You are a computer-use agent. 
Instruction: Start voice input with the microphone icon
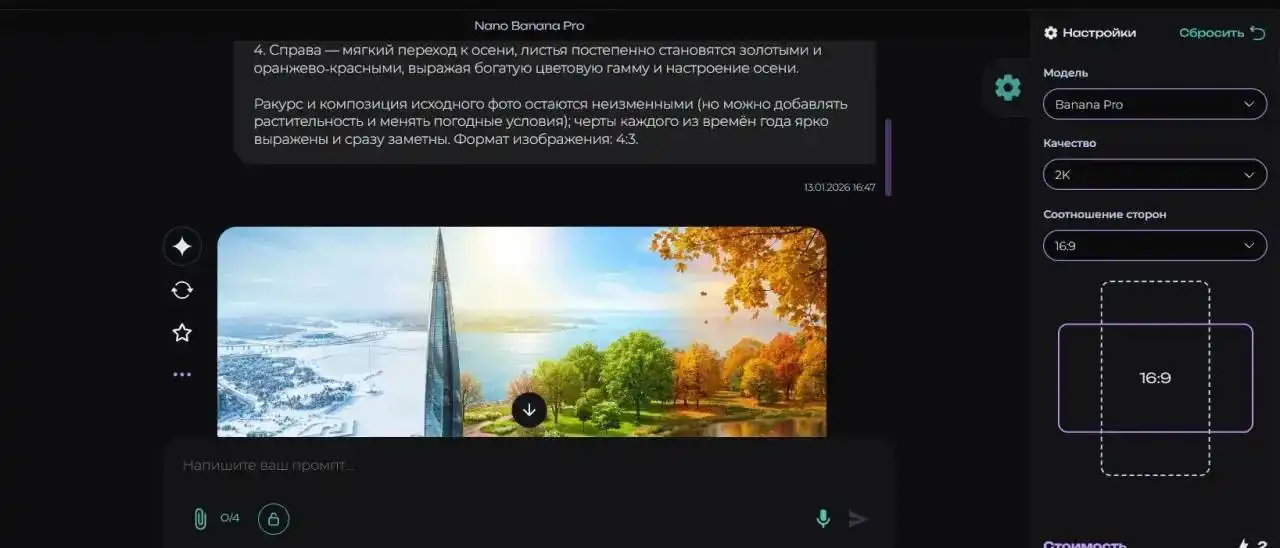point(823,519)
